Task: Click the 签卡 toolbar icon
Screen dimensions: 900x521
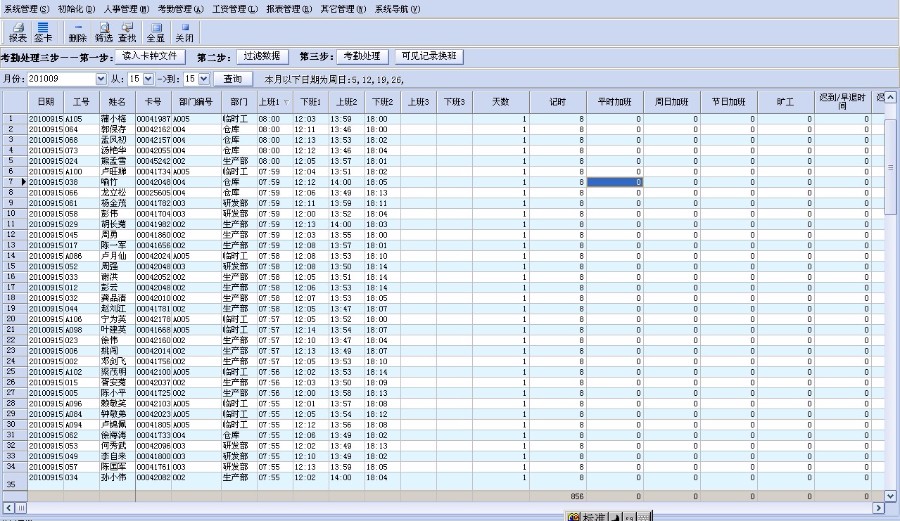Action: tap(43, 32)
